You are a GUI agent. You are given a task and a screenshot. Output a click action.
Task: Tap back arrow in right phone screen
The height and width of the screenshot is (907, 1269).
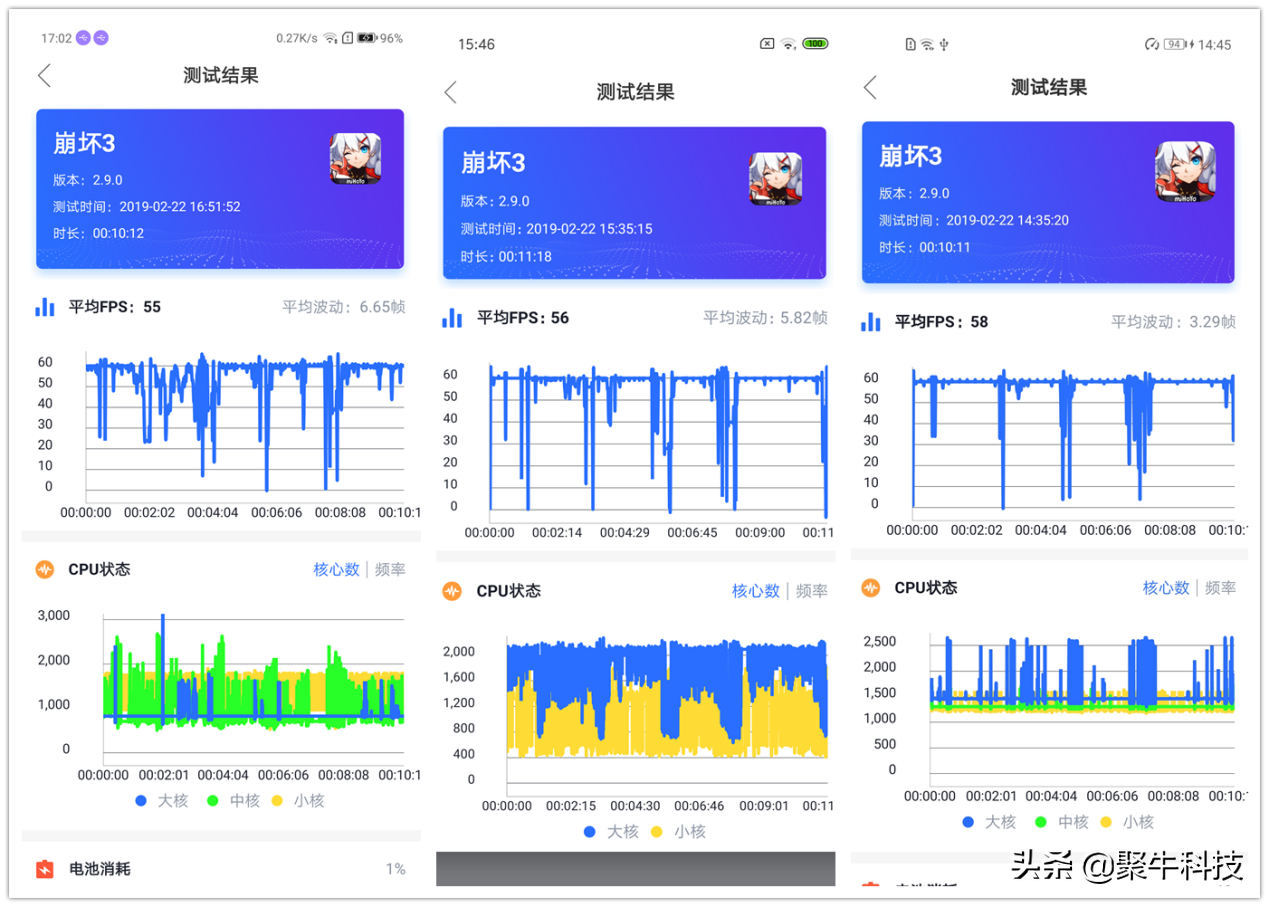coord(870,87)
